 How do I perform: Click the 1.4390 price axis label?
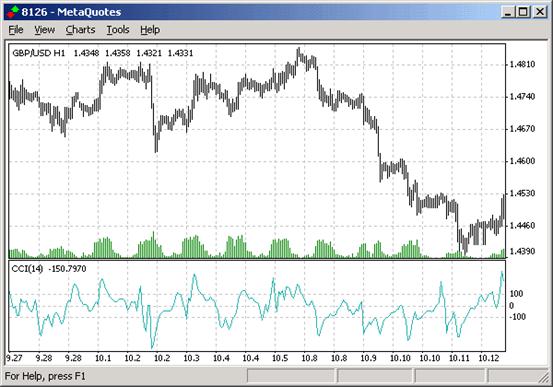coord(522,251)
